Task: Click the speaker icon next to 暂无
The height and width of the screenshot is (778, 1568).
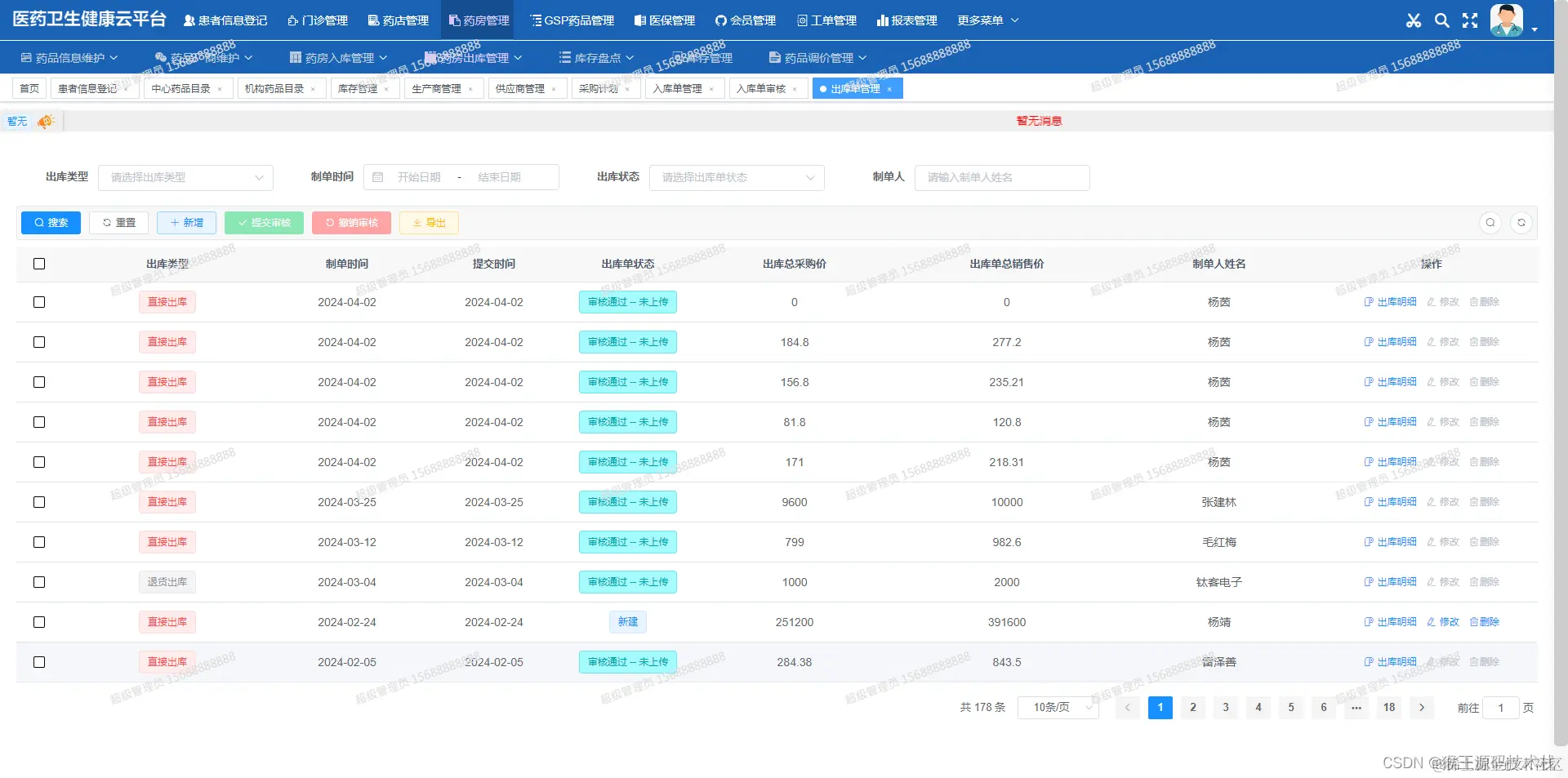Action: (x=45, y=121)
